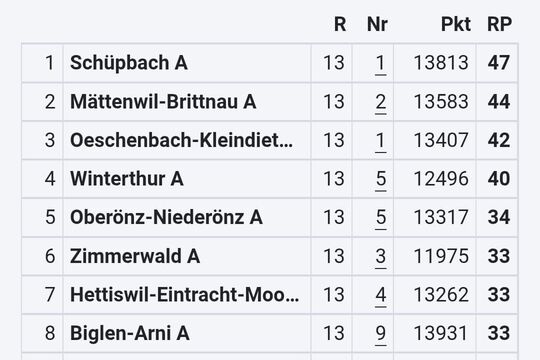Click Nr link 3 for Zimmerwald A
This screenshot has width=540, height=360.
coord(380,256)
